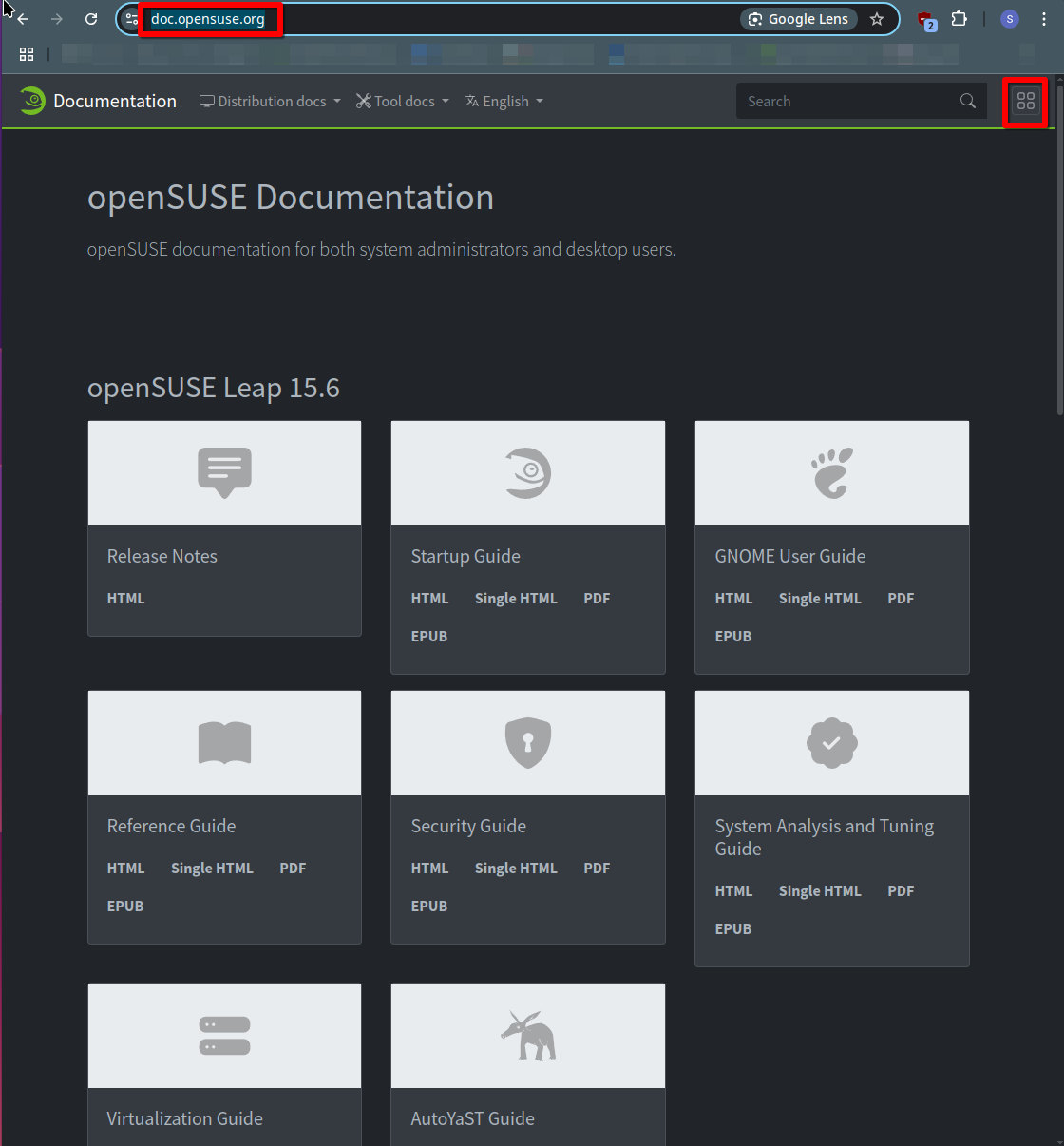Click the Reference Guide card title
Viewport: 1064px width, 1146px height.
coord(171,826)
